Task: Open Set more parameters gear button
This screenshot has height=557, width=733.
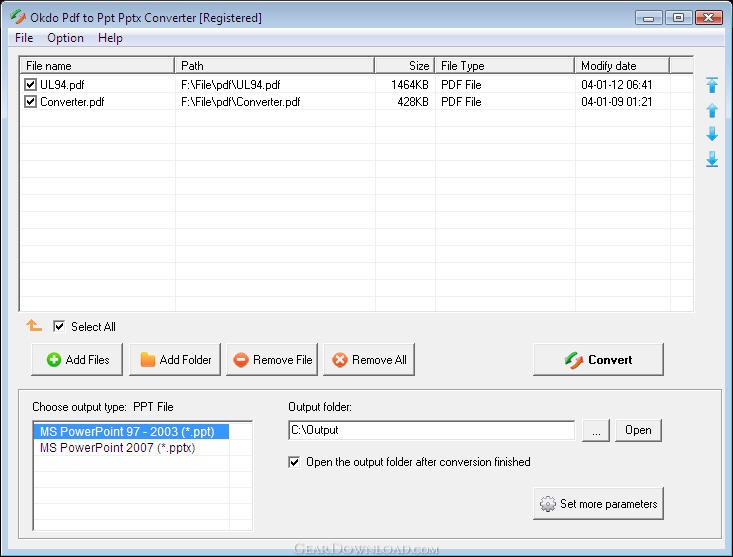Action: tap(598, 504)
